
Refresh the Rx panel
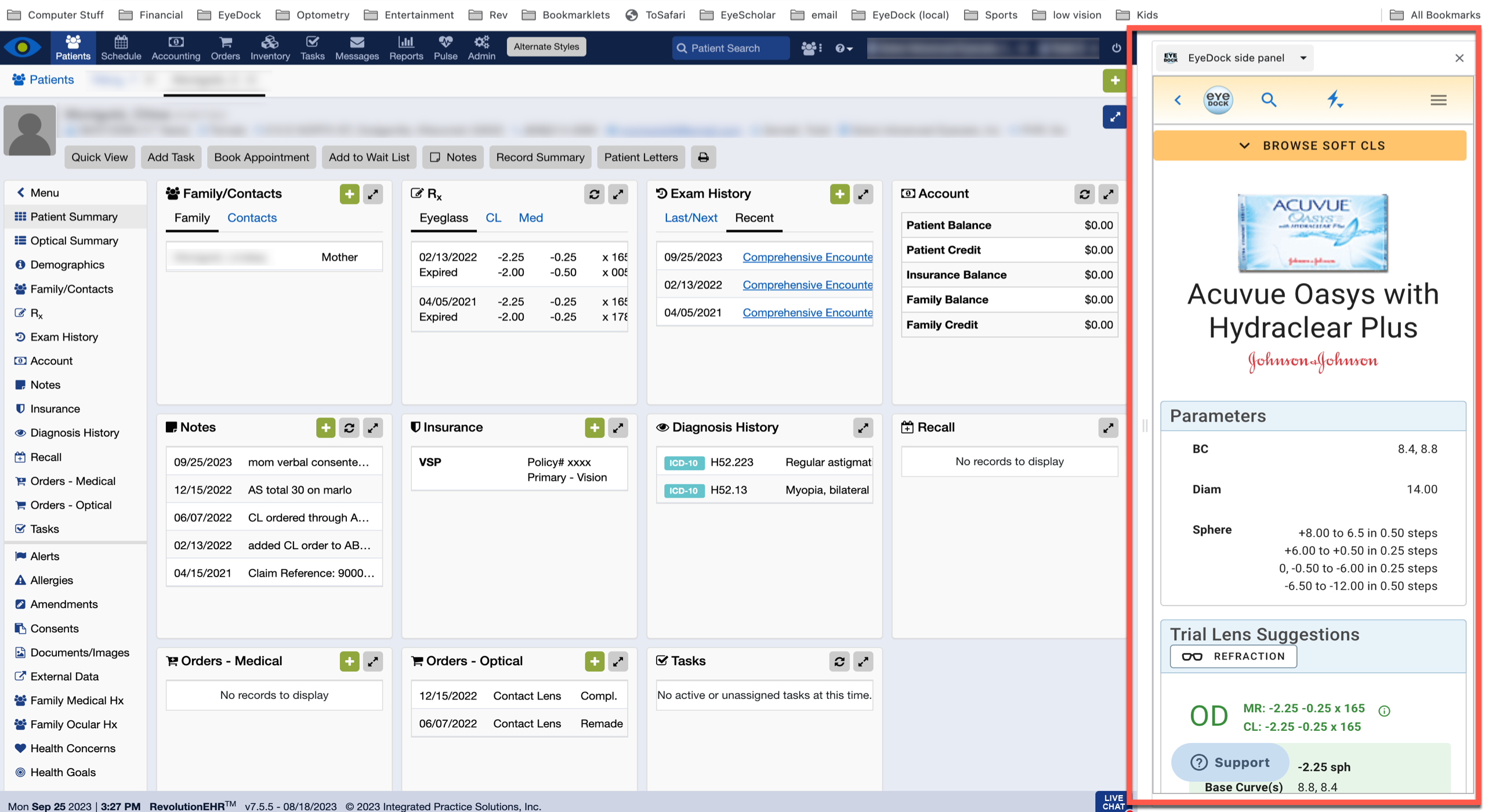(x=594, y=194)
